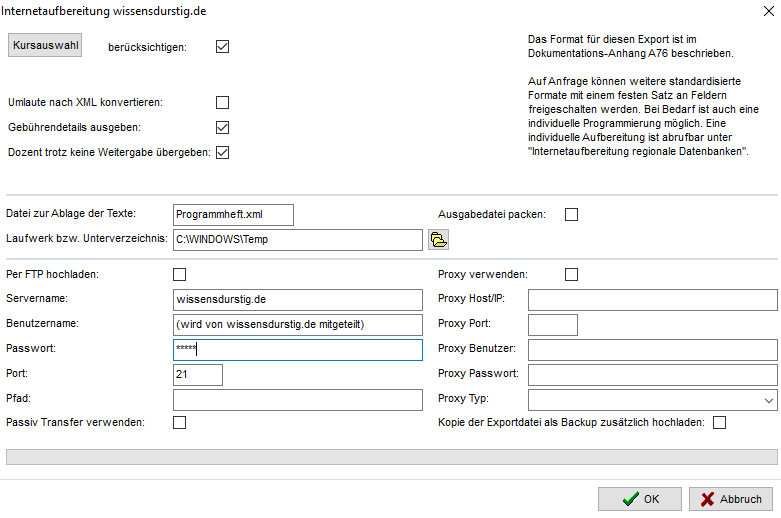Viewport: 781px width, 518px height.
Task: Open the folder browse icon for Unterverzeichnis
Action: (x=438, y=240)
